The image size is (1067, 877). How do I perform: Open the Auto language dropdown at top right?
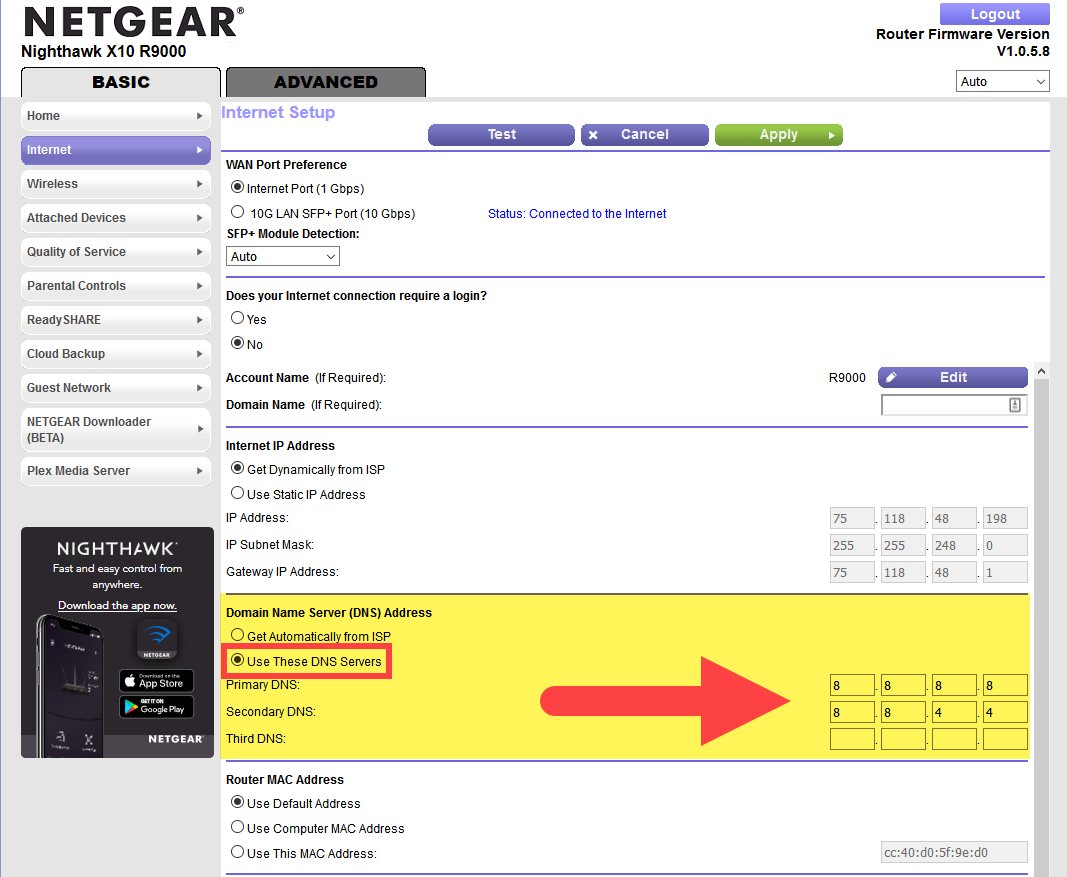1002,82
